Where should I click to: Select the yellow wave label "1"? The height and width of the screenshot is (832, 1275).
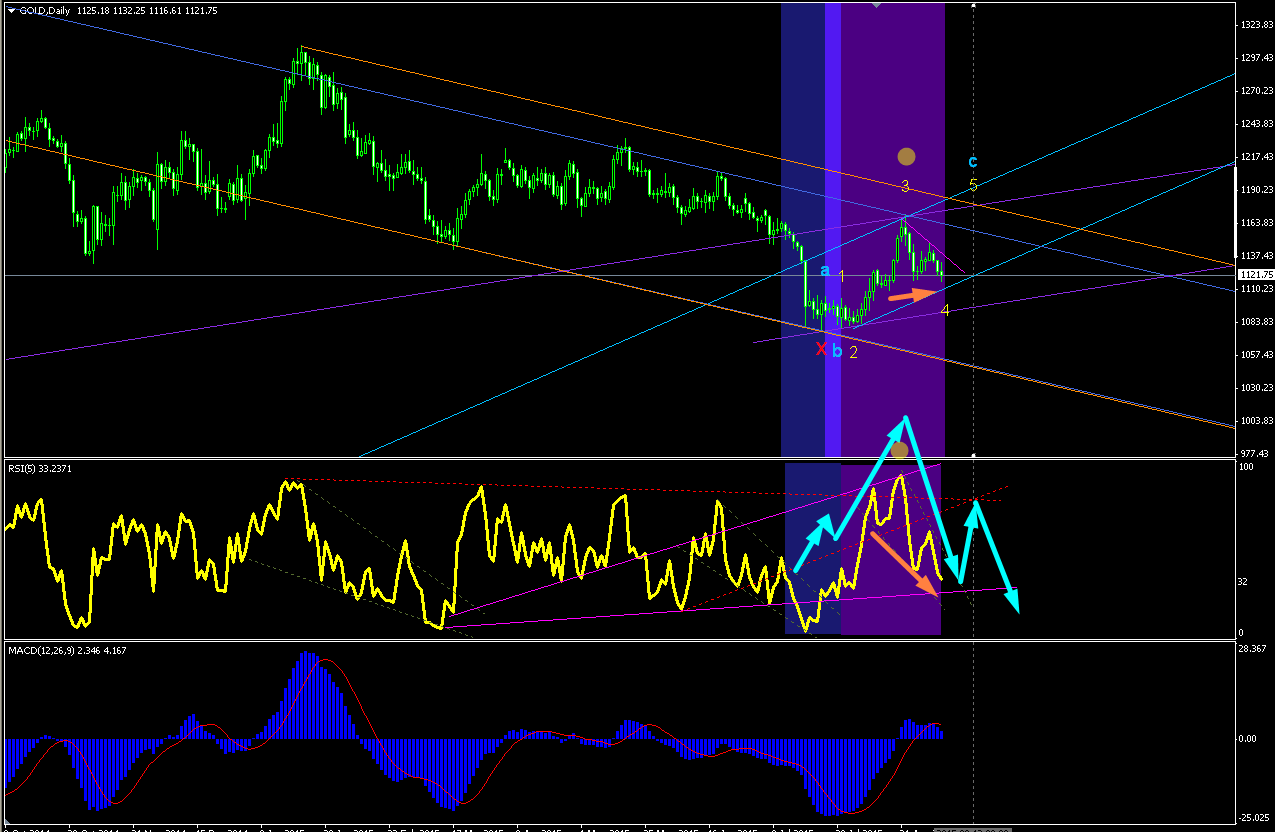coord(842,276)
